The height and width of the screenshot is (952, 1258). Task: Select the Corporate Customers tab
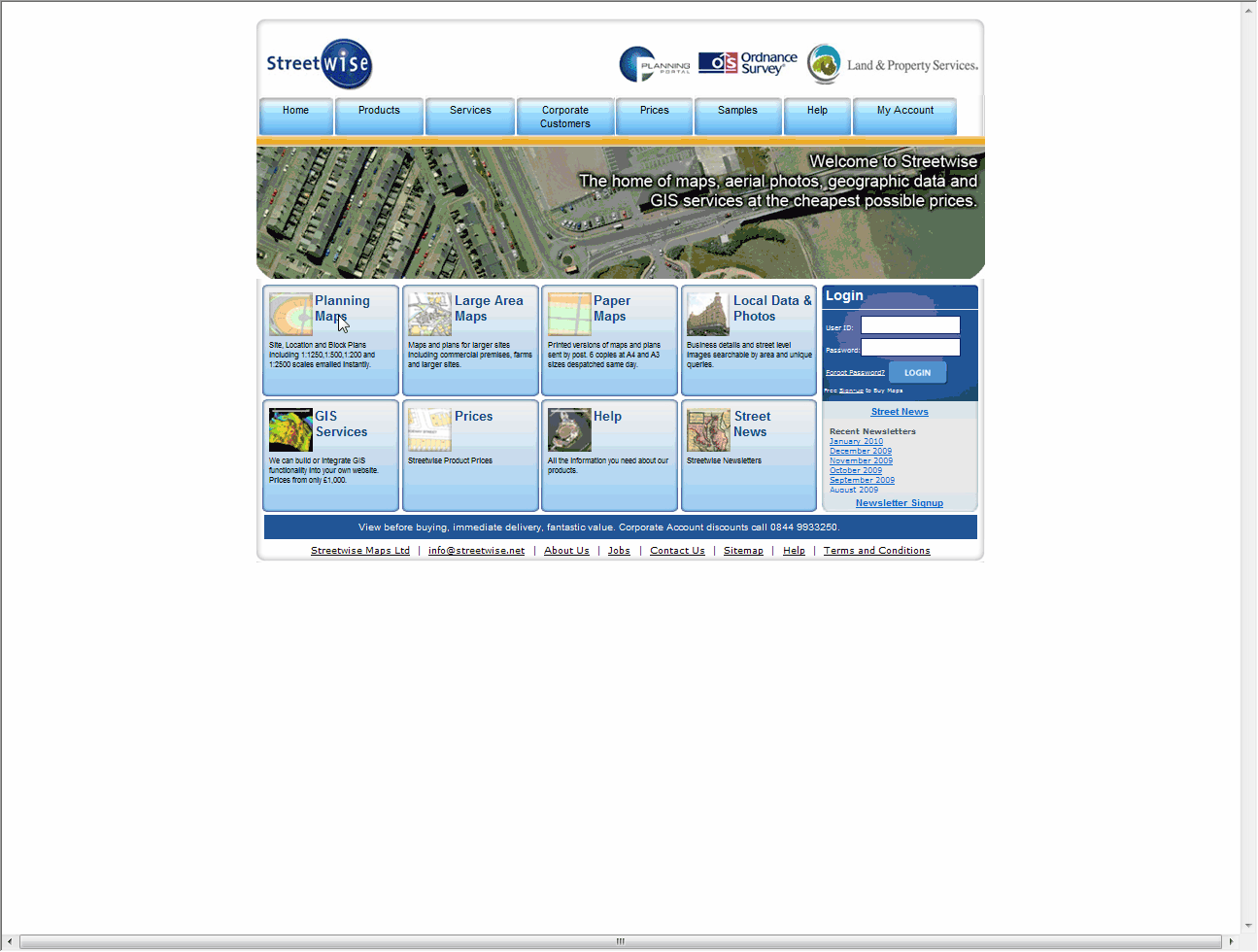[x=565, y=117]
